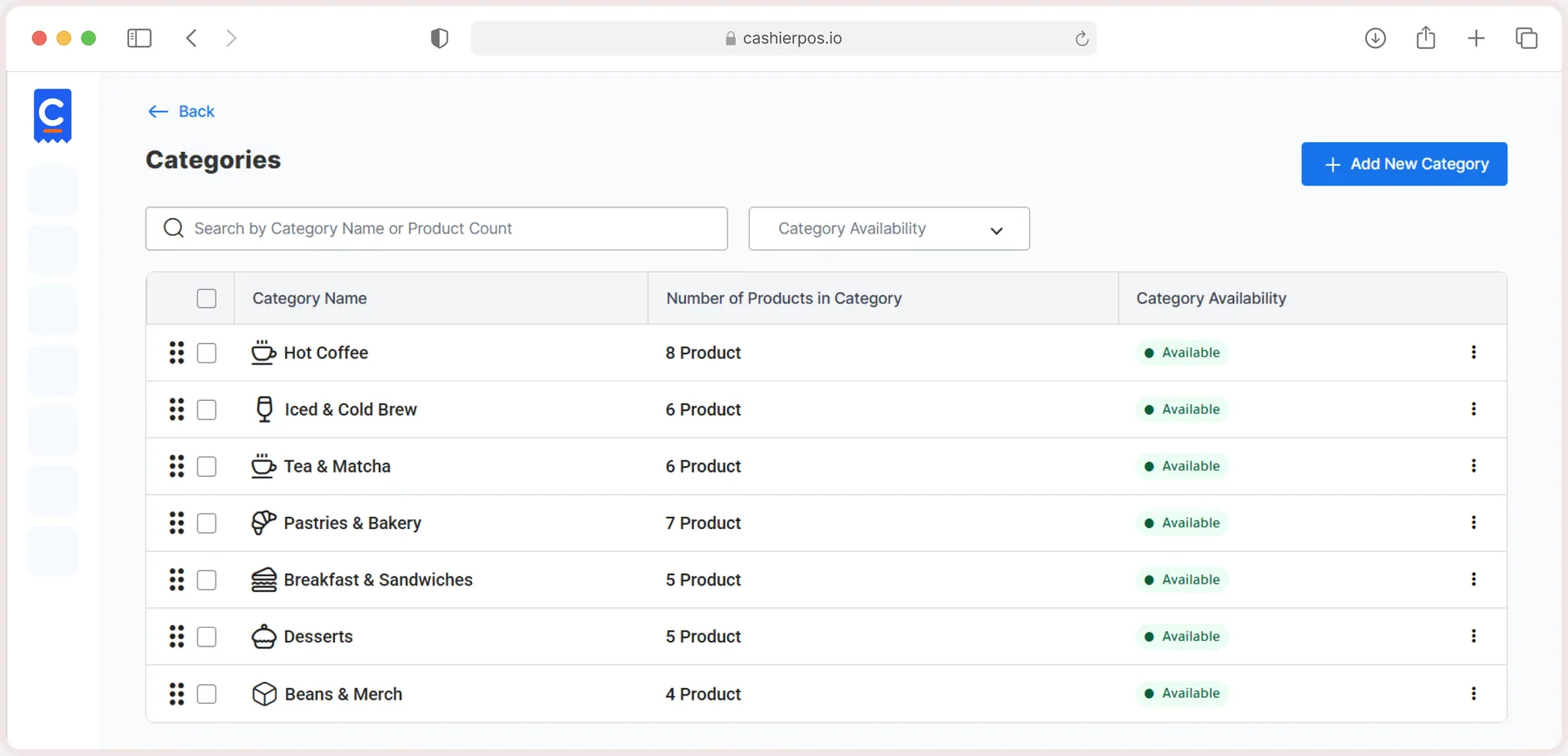Image resolution: width=1568 pixels, height=756 pixels.
Task: Select the "Breakfast & Sandwiches" category name
Action: [x=378, y=580]
